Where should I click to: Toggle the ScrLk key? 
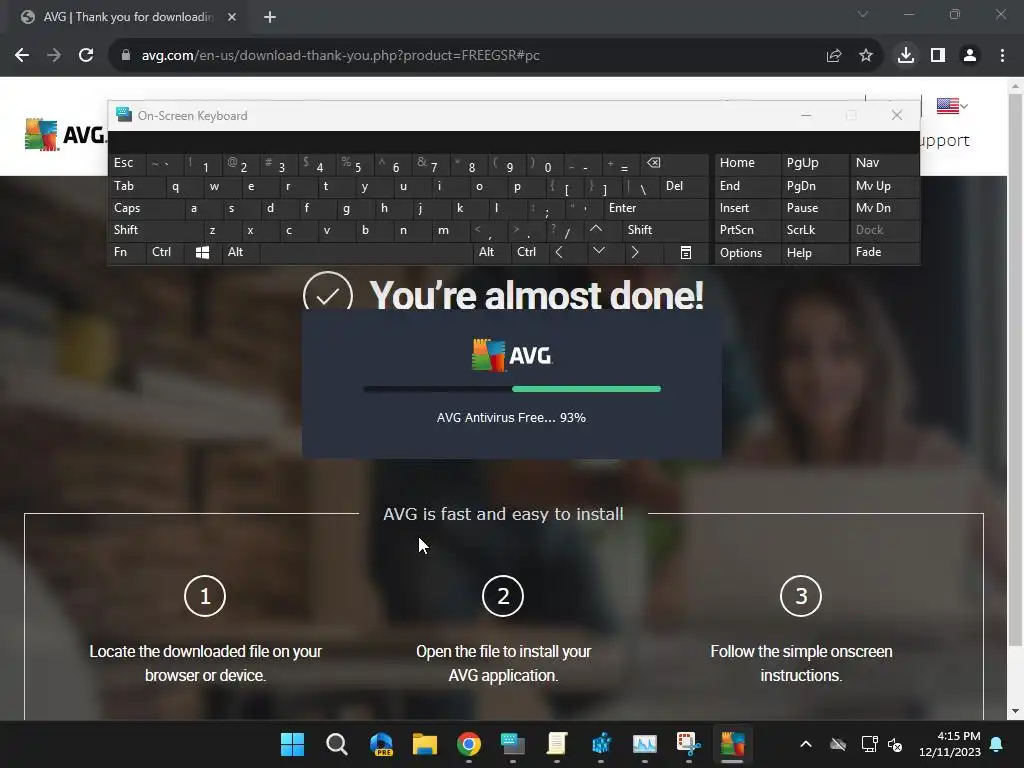(814, 230)
